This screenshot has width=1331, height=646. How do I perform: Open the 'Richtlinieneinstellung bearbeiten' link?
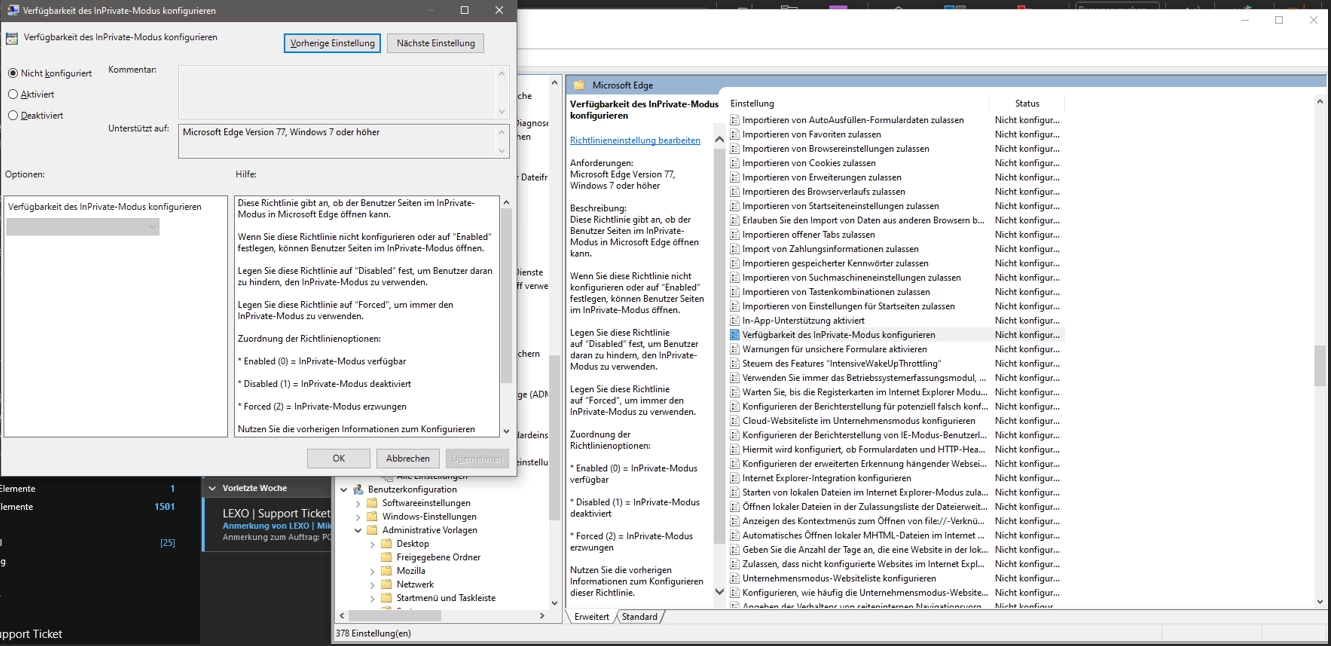[x=635, y=141]
